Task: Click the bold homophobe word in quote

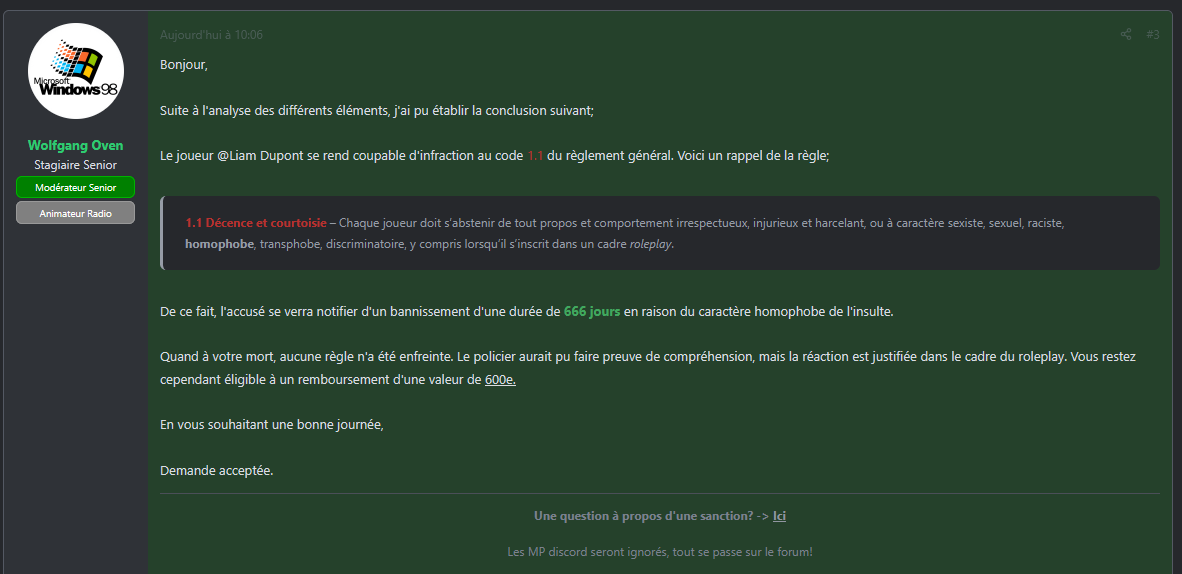Action: tap(219, 244)
